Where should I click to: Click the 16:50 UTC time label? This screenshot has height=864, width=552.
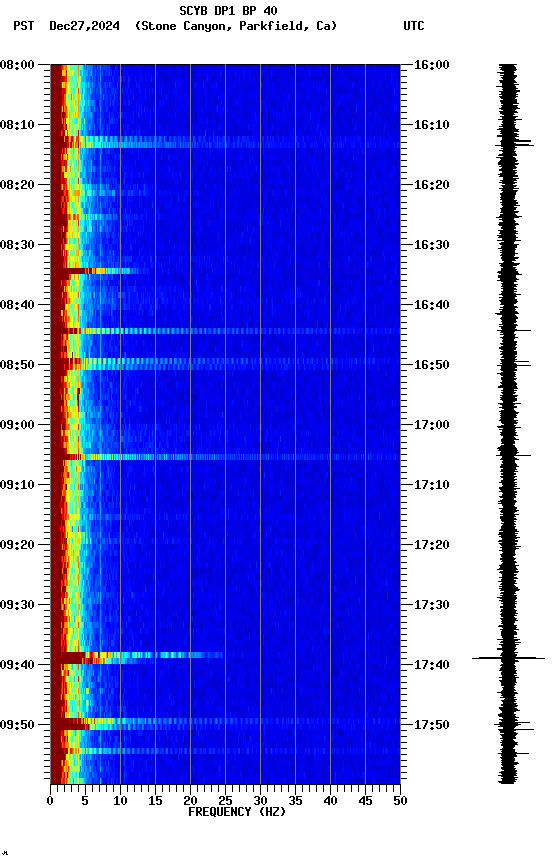click(x=432, y=365)
